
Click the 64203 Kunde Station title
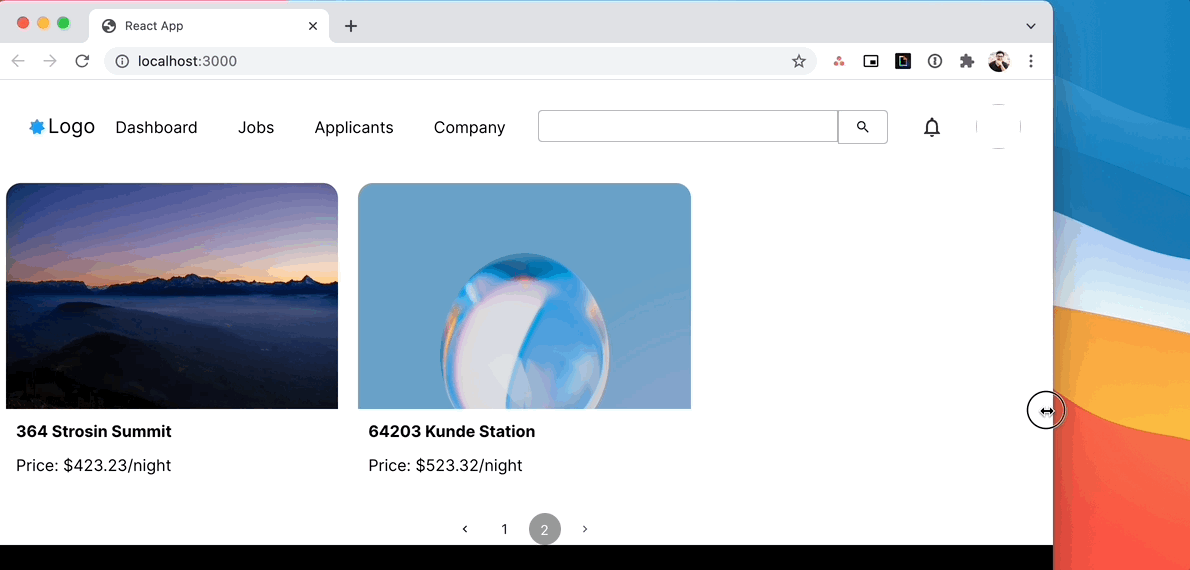[452, 432]
